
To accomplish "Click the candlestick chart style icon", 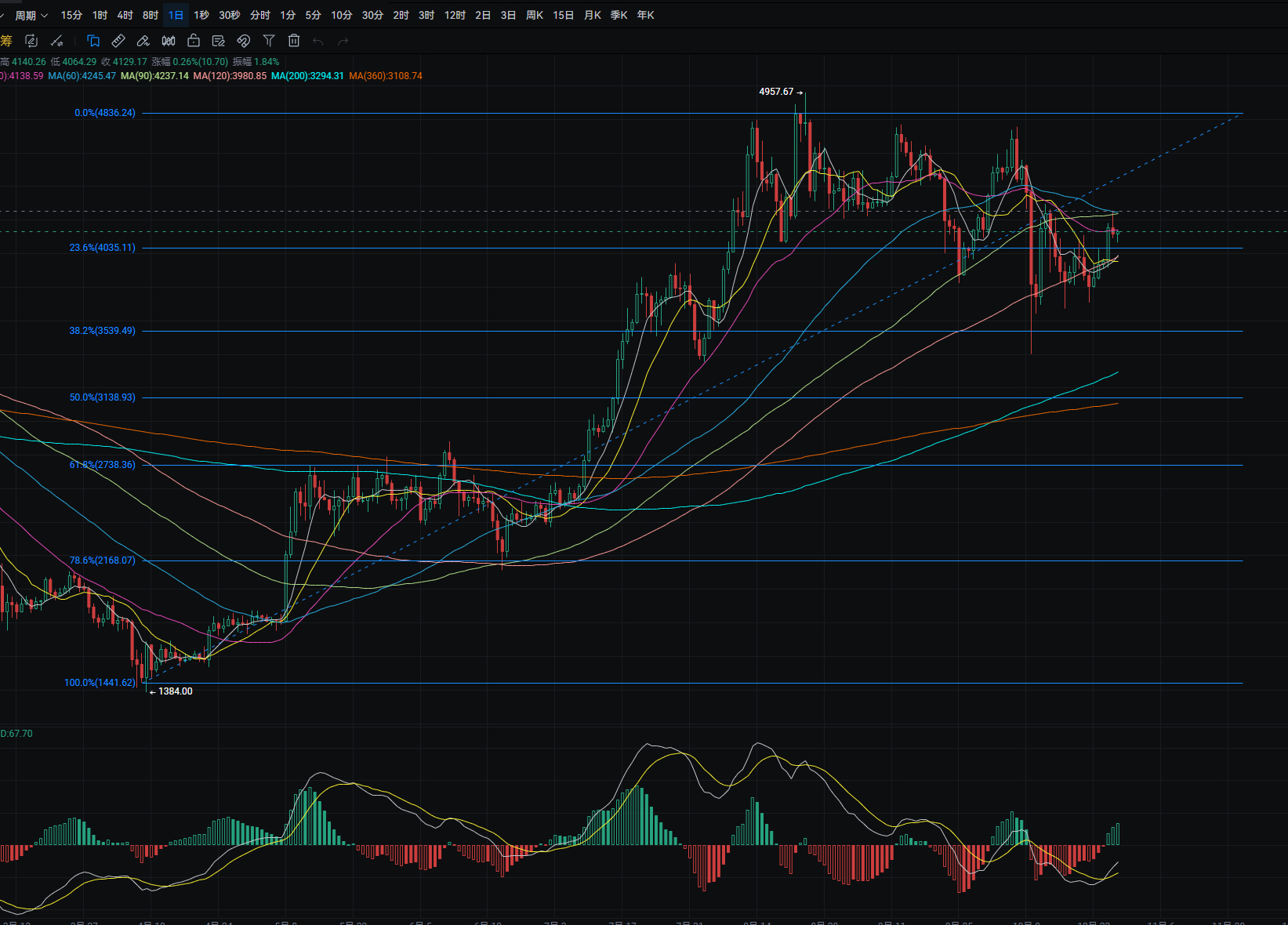I will 169,41.
